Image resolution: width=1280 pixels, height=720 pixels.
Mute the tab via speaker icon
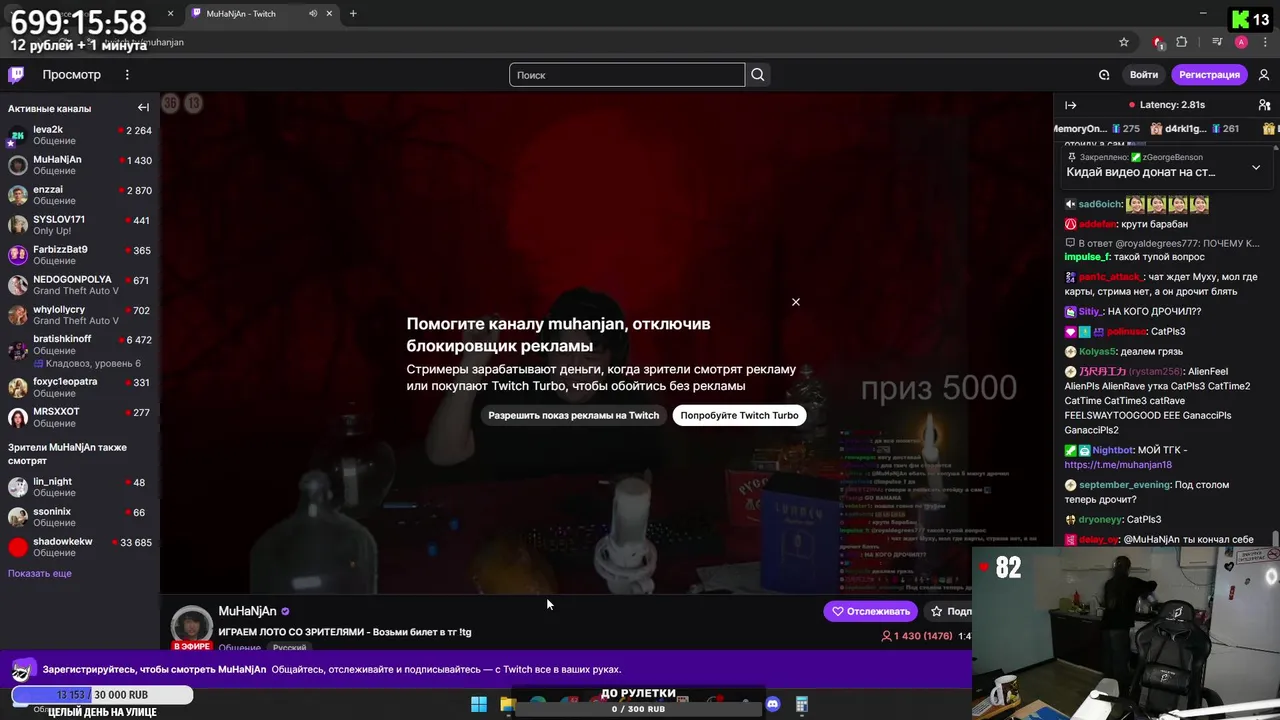coord(313,14)
